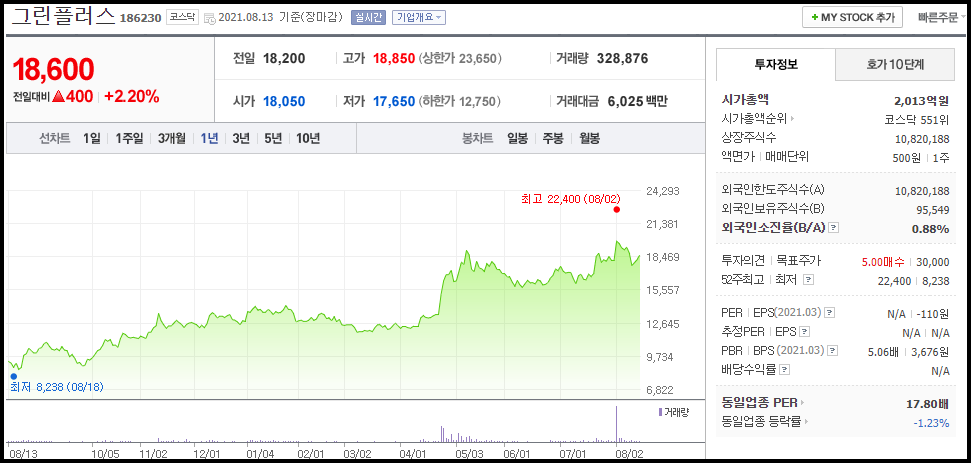Click the red up-triangle beside 400 change
The height and width of the screenshot is (463, 971).
[x=59, y=97]
